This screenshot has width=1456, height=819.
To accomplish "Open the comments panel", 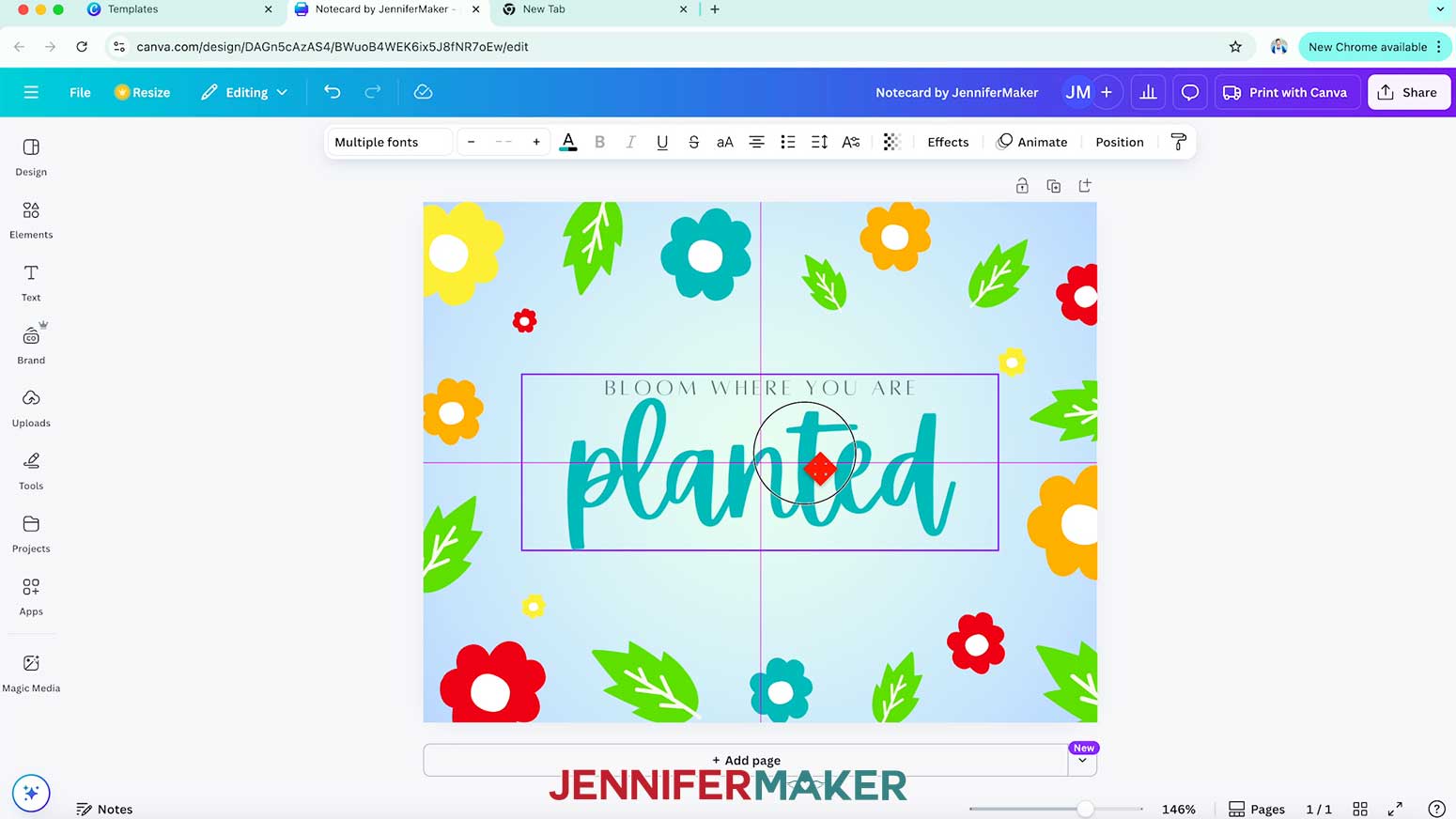I will pos(1189,92).
